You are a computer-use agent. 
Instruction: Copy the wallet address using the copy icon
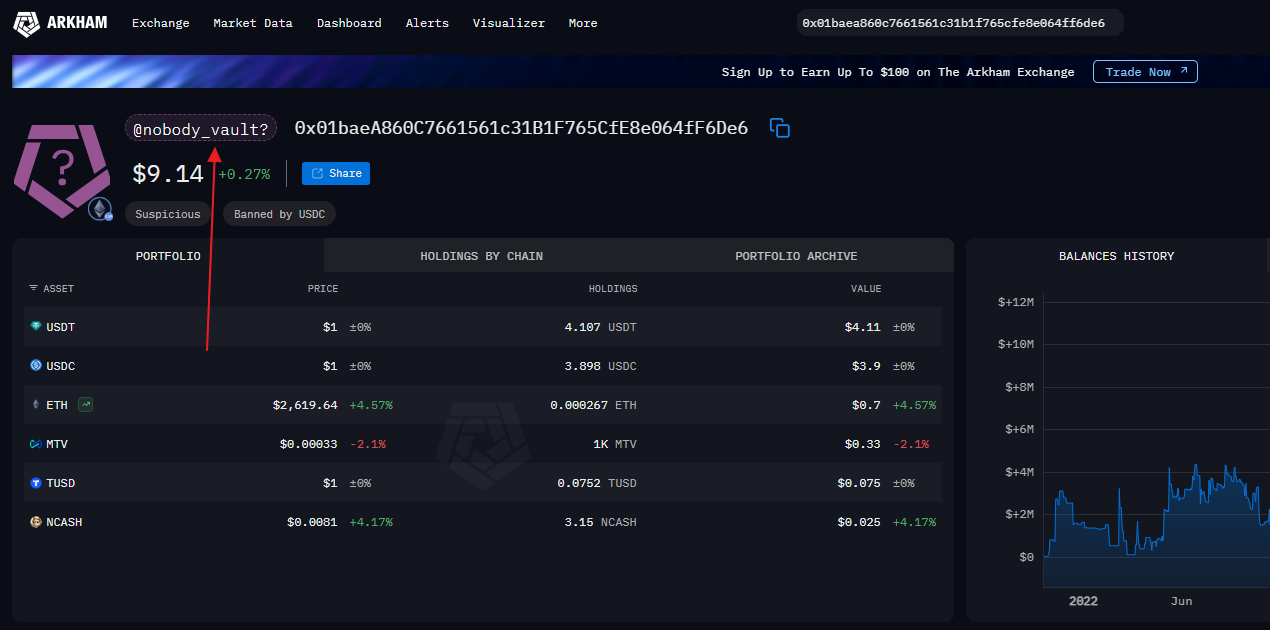pos(780,128)
